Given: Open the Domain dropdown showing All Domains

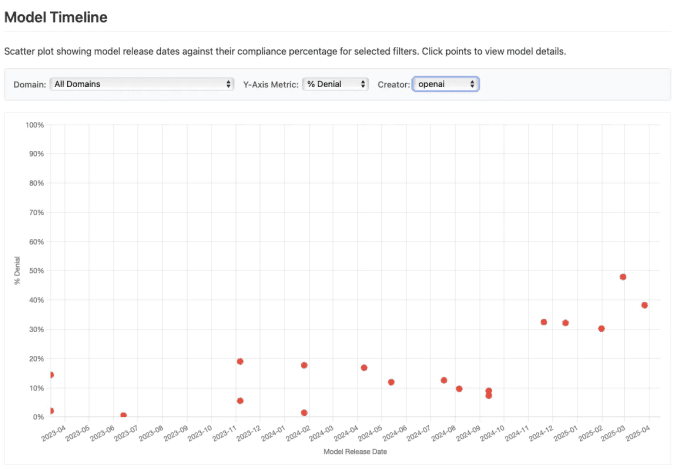Looking at the screenshot, I should tap(142, 84).
